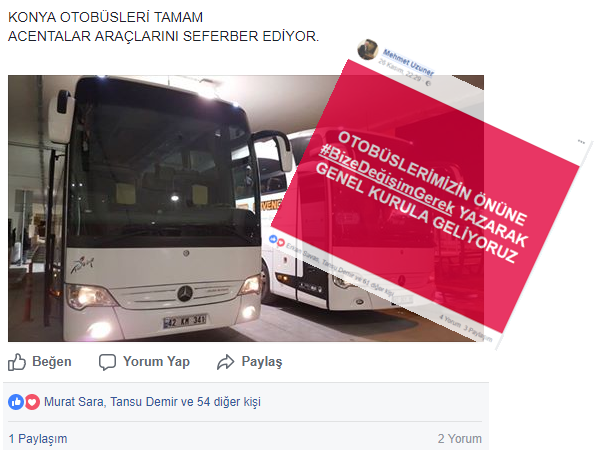Click the Beğen text button

tap(52, 361)
